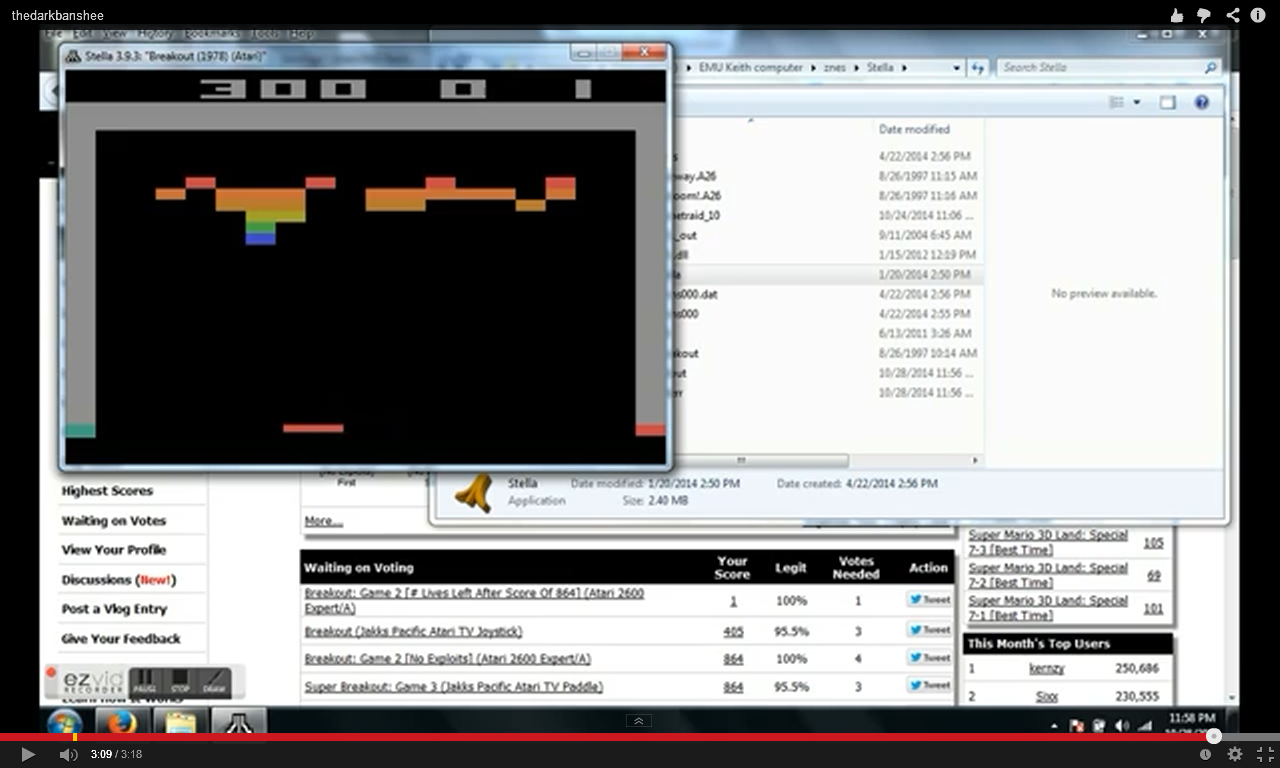Play the video
The image size is (1280, 768).
tap(28, 754)
